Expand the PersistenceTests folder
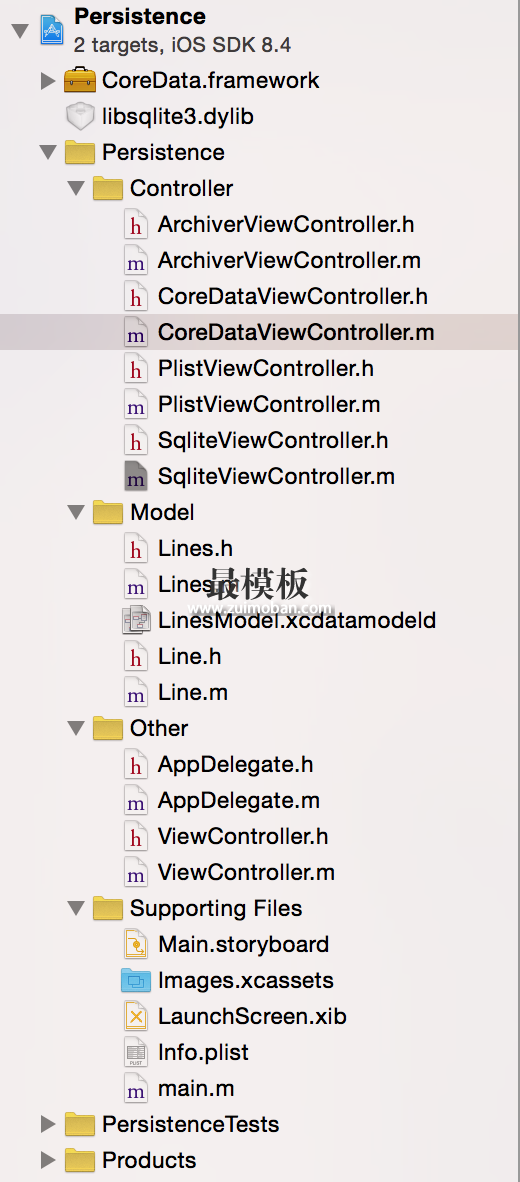520x1182 pixels. [x=48, y=1124]
